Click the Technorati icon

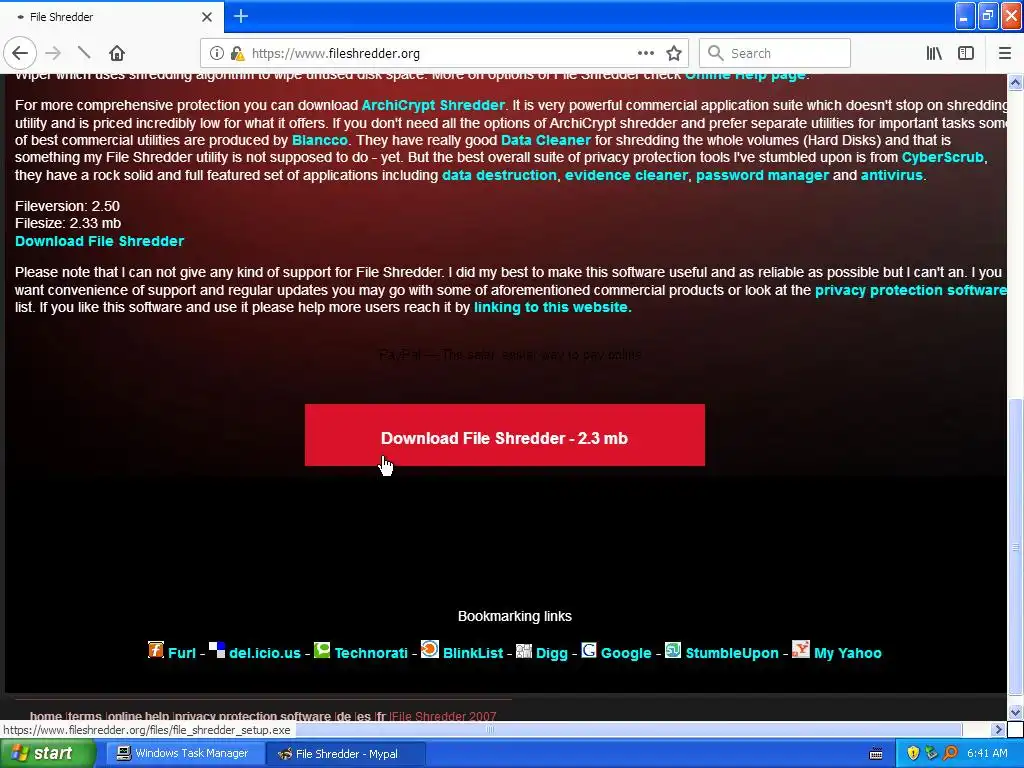322,650
